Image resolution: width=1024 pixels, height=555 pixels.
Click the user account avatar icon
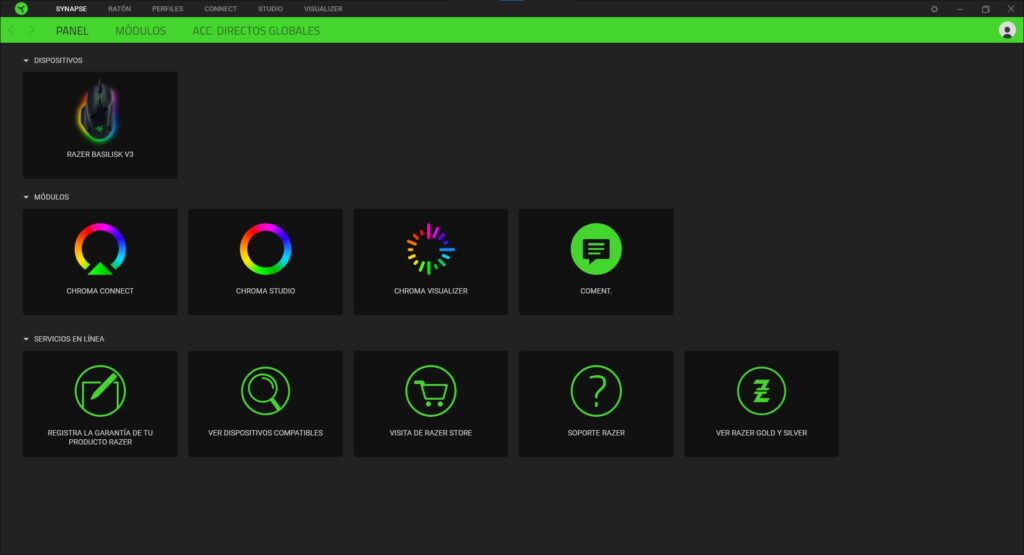point(1007,30)
